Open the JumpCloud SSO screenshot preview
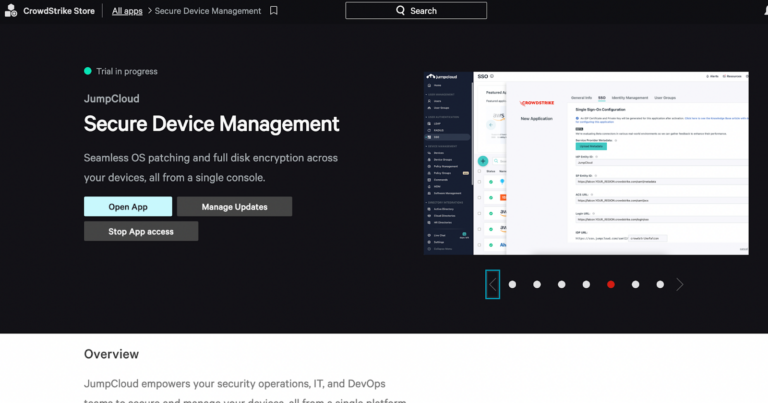 [x=586, y=163]
